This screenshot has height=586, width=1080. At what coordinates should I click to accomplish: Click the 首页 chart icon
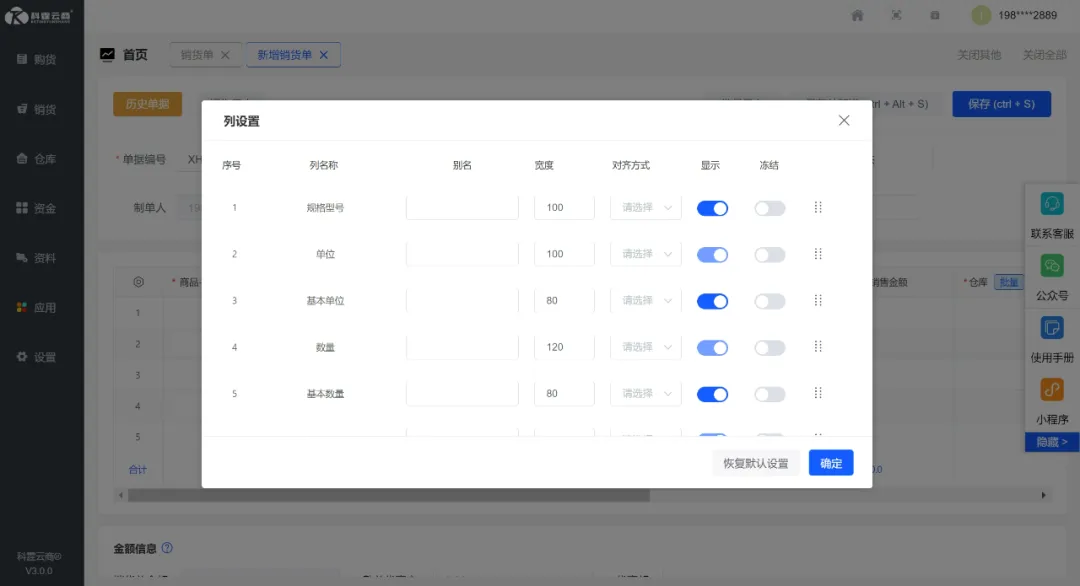(107, 54)
